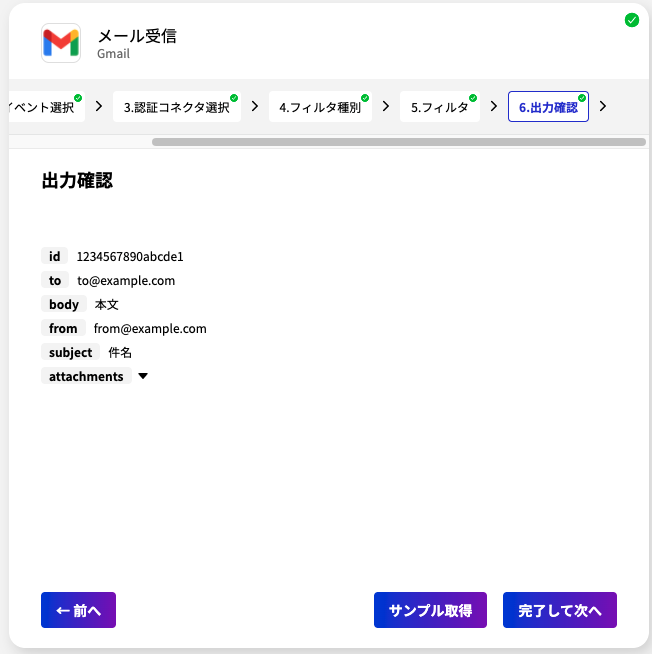Click the id output label
Image resolution: width=652 pixels, height=654 pixels.
pos(55,256)
